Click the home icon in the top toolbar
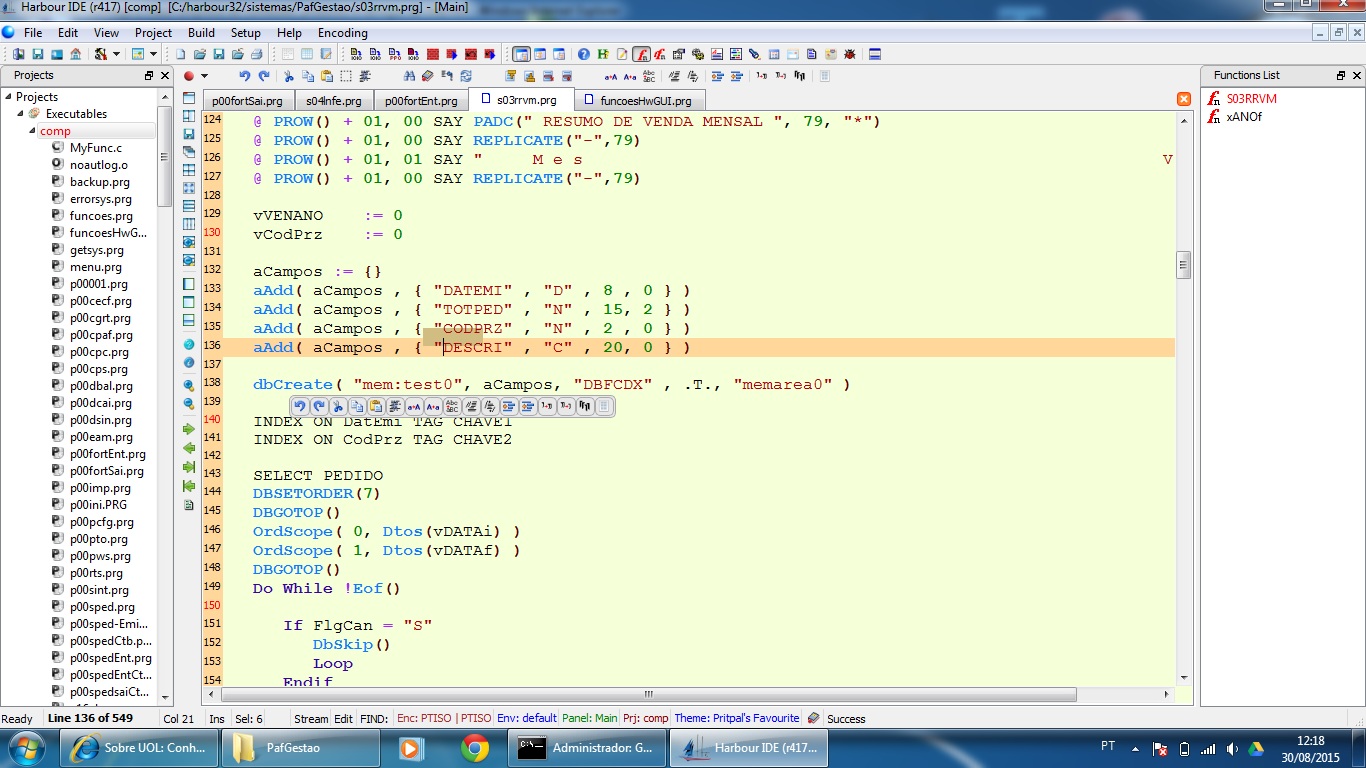 (76, 54)
